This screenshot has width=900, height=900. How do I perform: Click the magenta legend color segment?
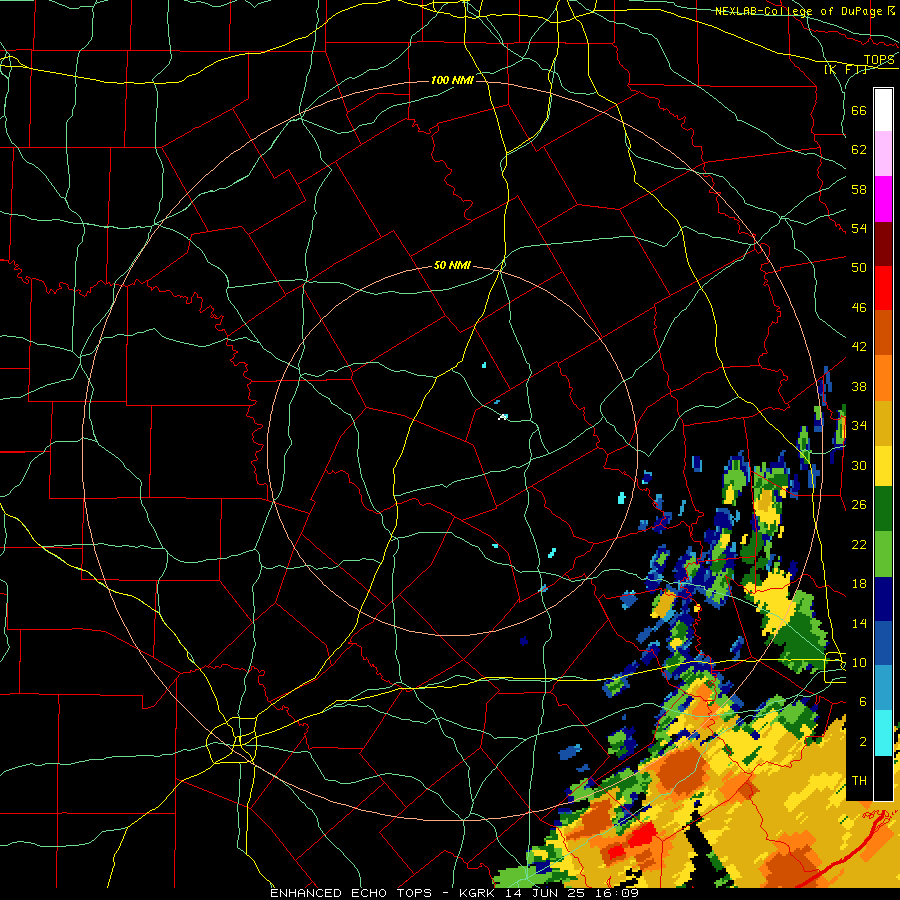point(883,199)
